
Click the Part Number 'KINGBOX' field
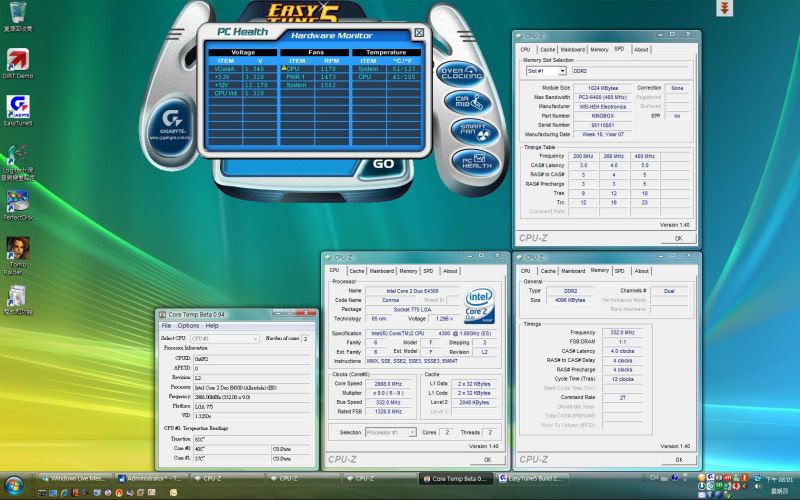pos(603,116)
